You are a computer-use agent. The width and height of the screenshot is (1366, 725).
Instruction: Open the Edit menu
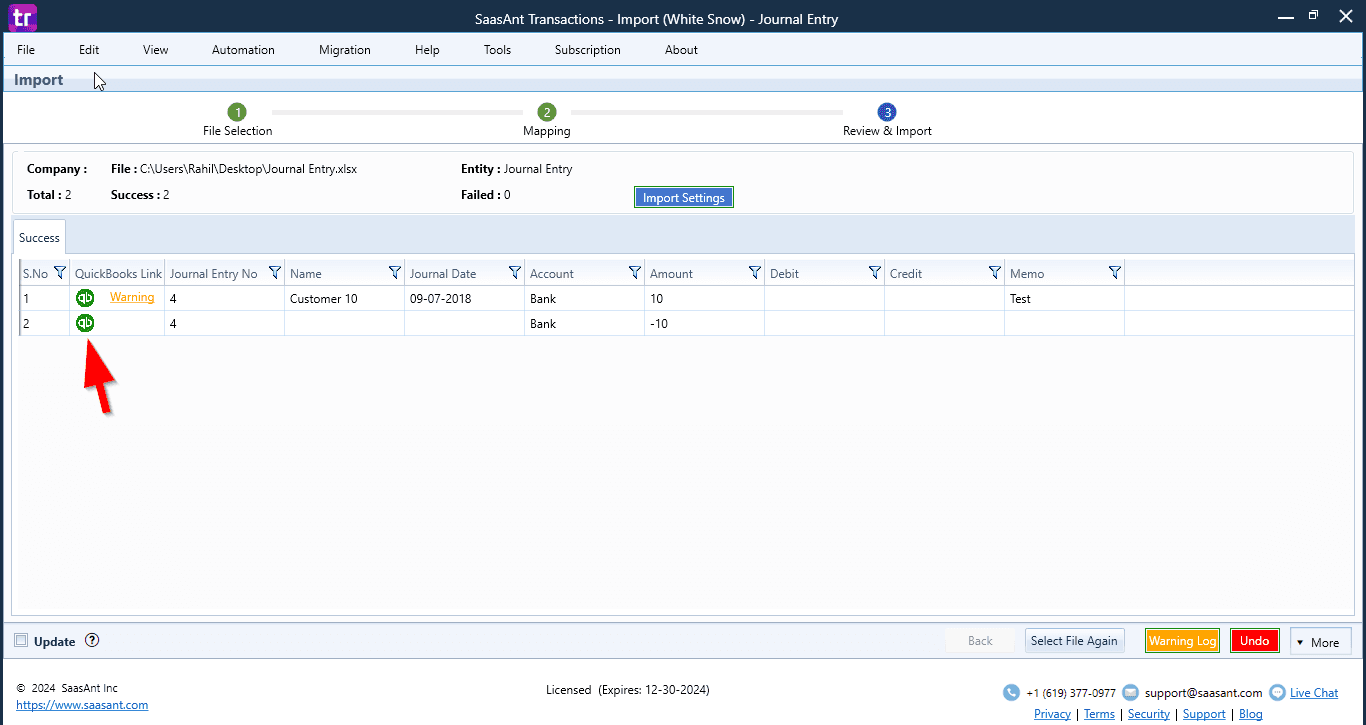89,50
